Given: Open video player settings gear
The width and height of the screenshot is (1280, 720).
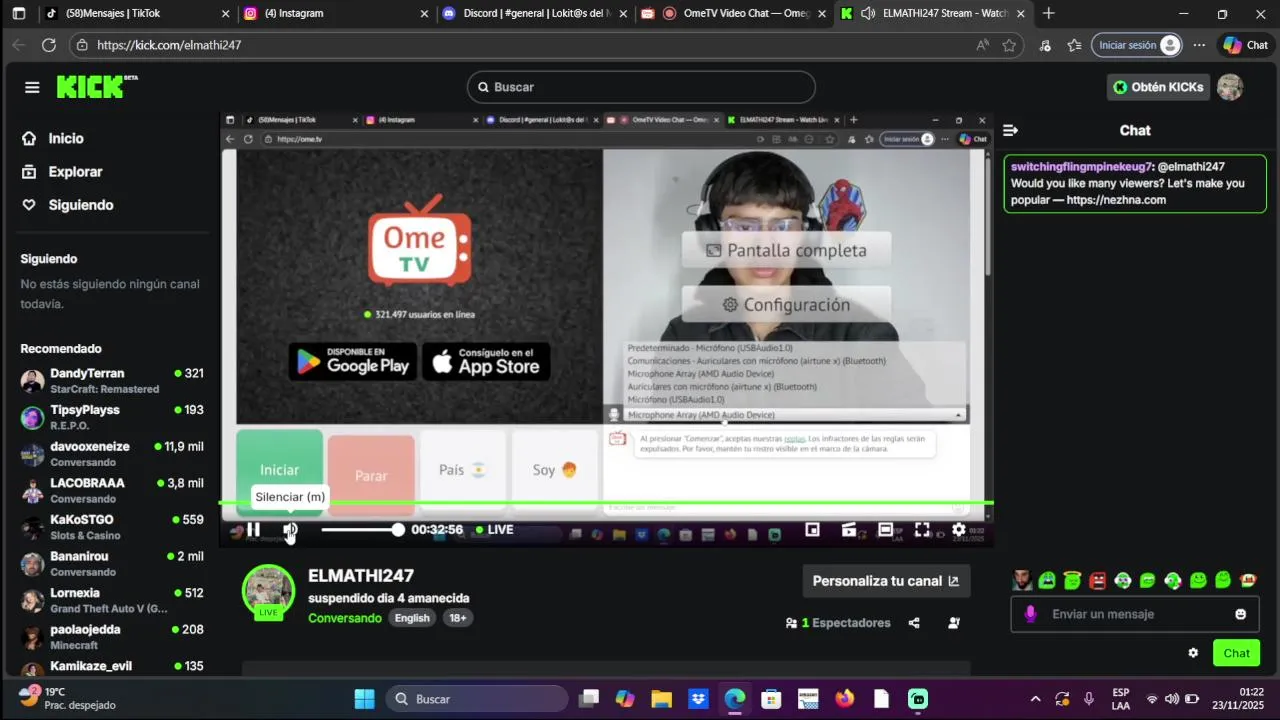Looking at the screenshot, I should 958,530.
